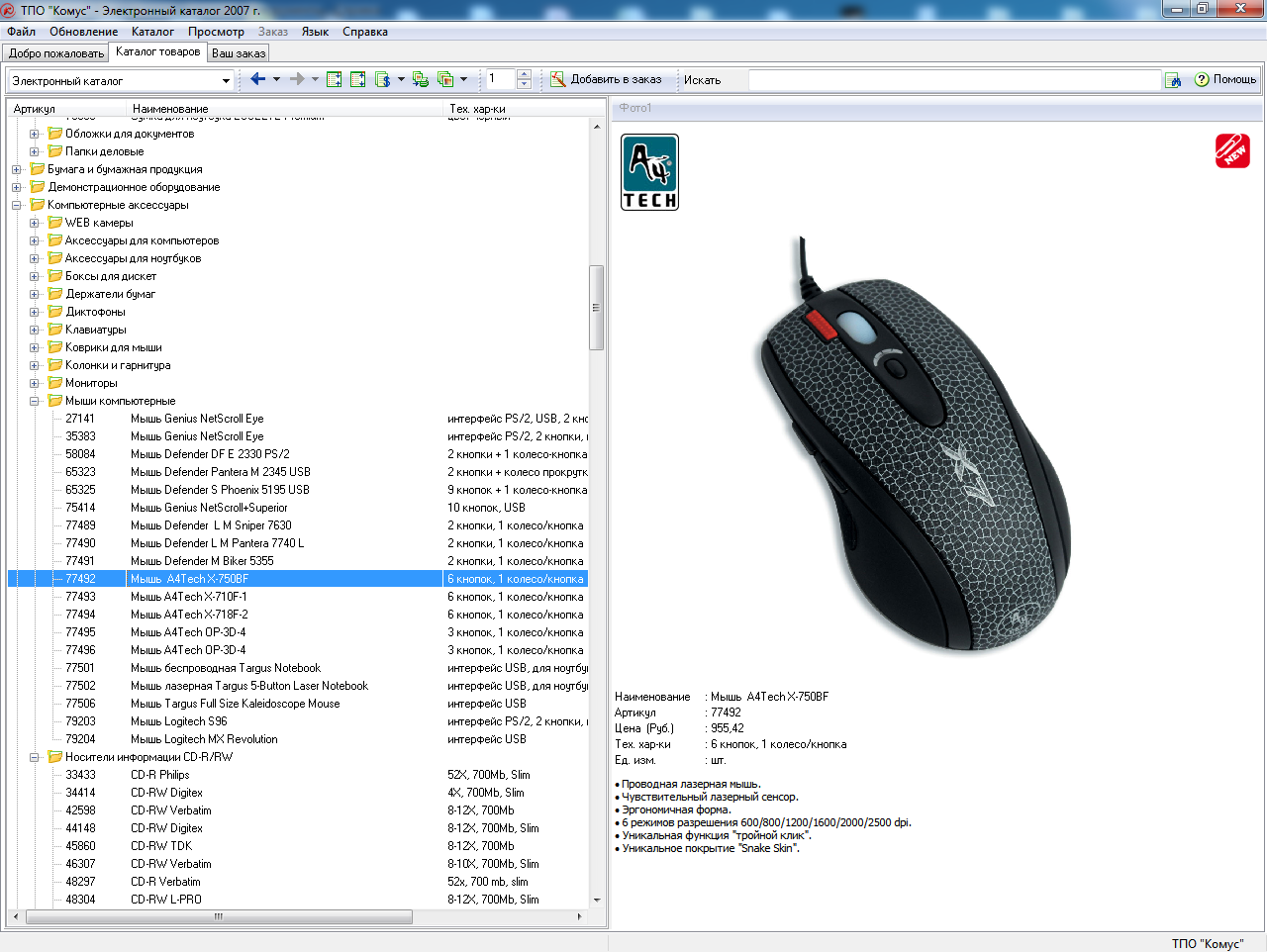Screen dimensions: 1267x952
Task: Click the folder icon of WEB камеры
Action: pyautogui.click(x=55, y=223)
